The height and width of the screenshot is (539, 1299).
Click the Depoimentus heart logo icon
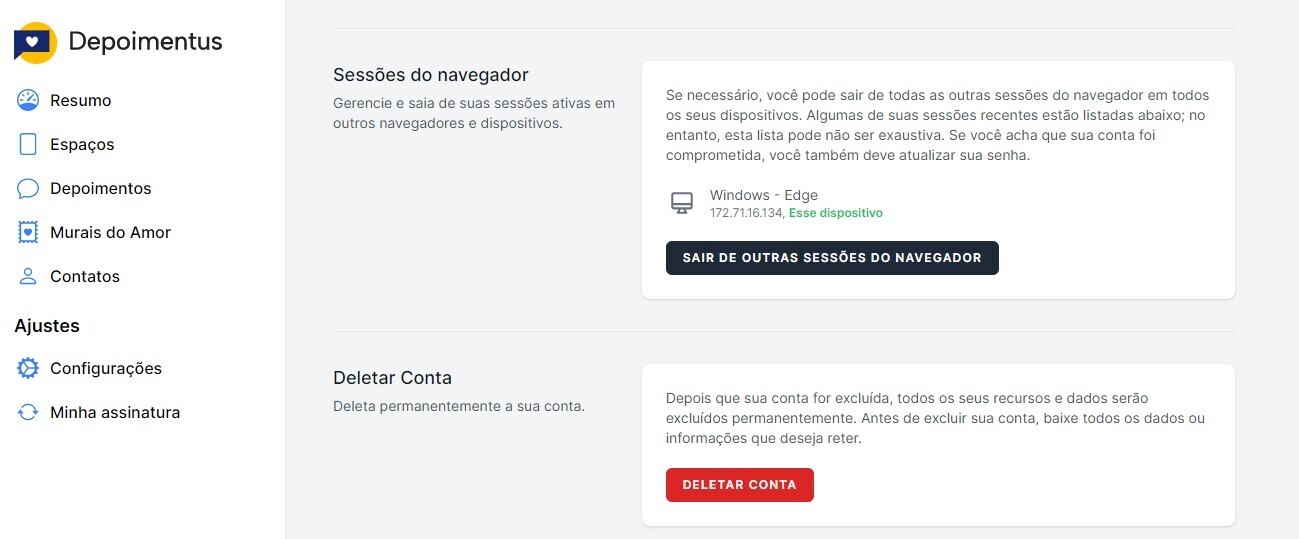tap(35, 43)
